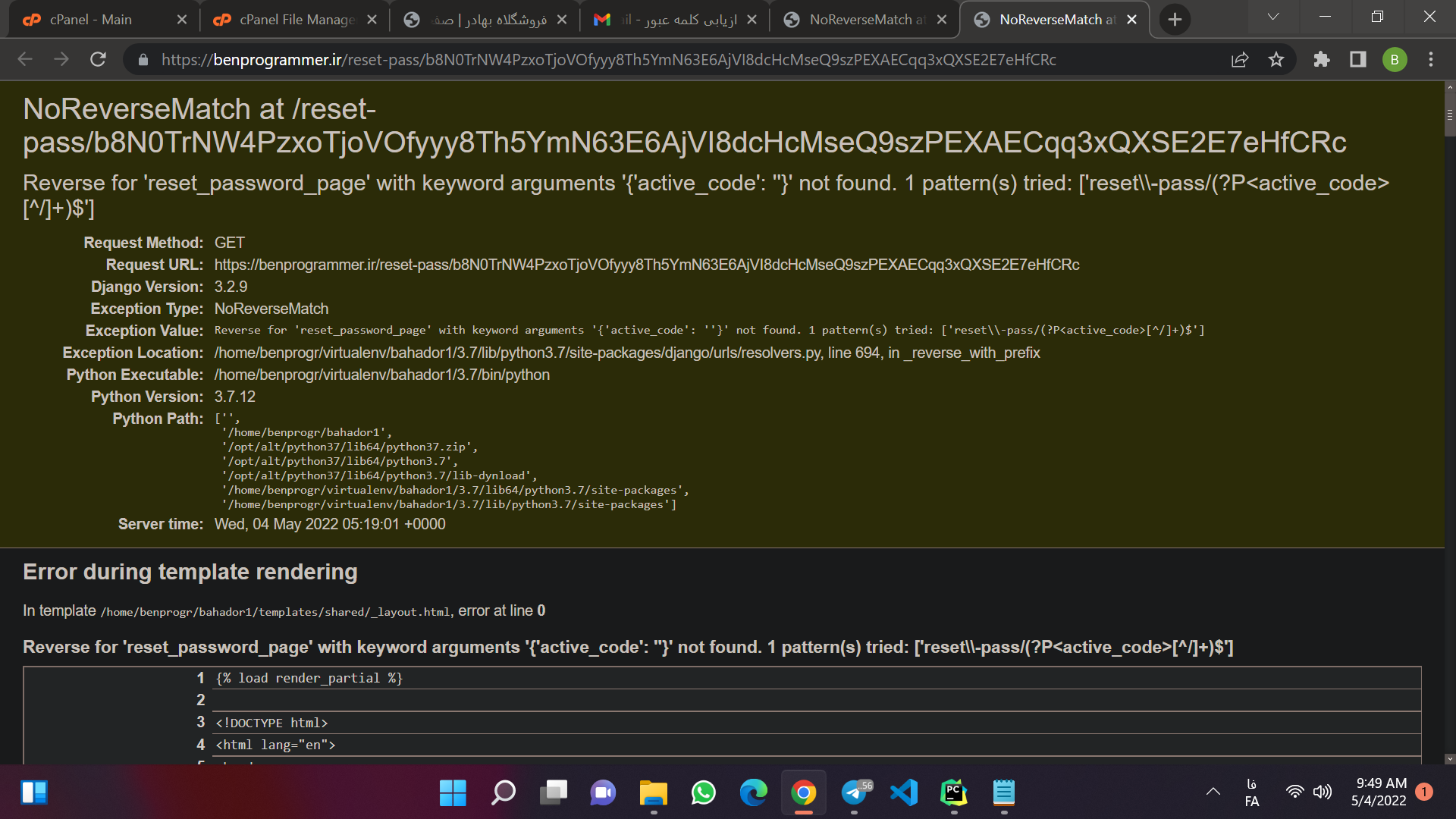Open Telegram from the taskbar

855,792
